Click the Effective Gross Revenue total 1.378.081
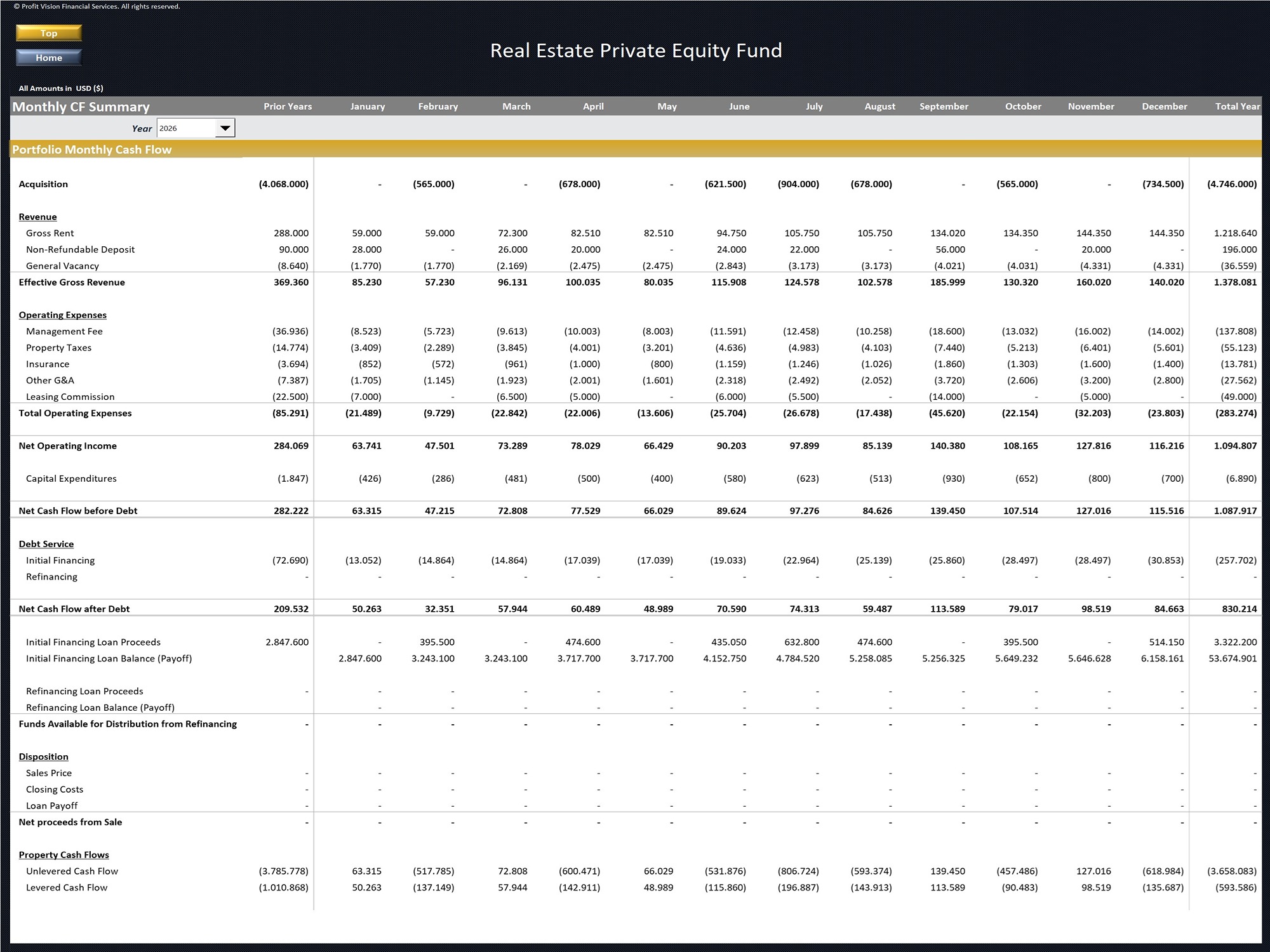1270x952 pixels. point(1234,282)
